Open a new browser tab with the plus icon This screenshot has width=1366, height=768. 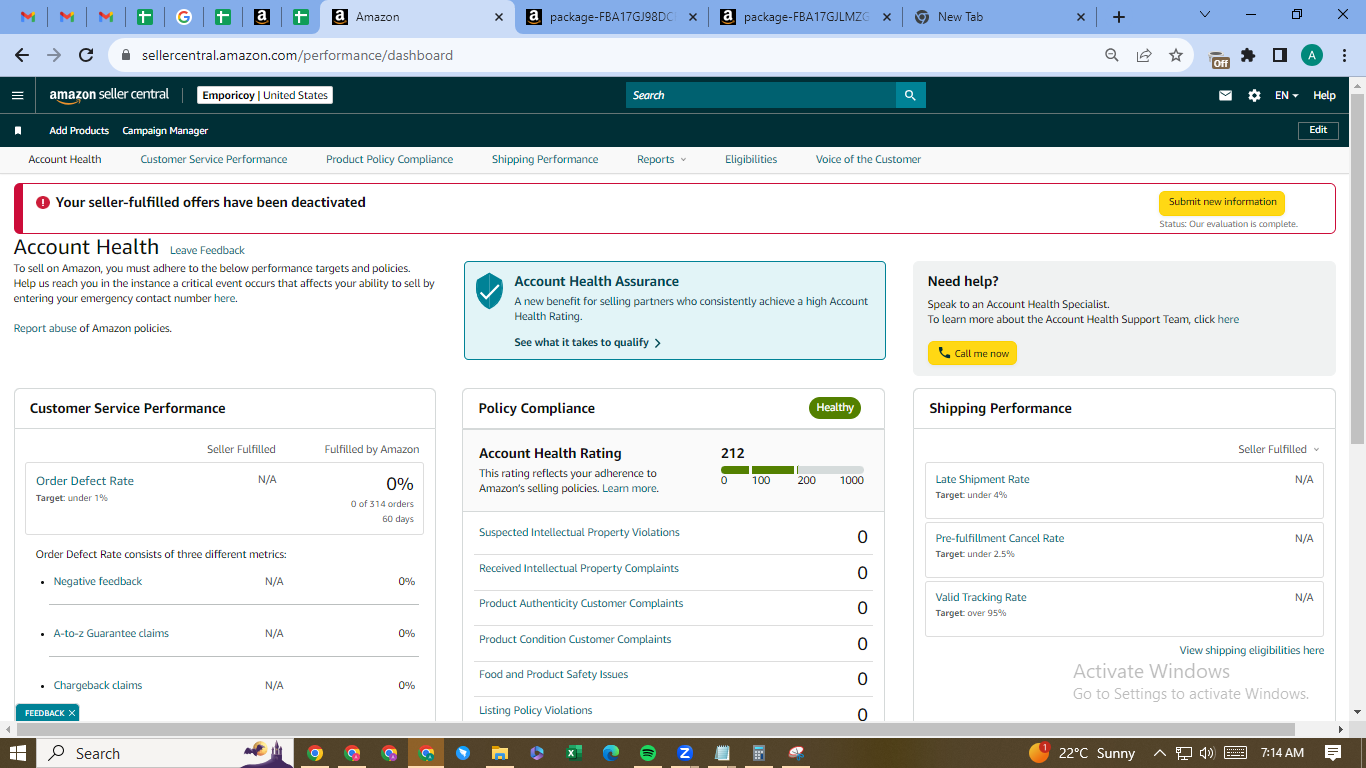(1119, 17)
